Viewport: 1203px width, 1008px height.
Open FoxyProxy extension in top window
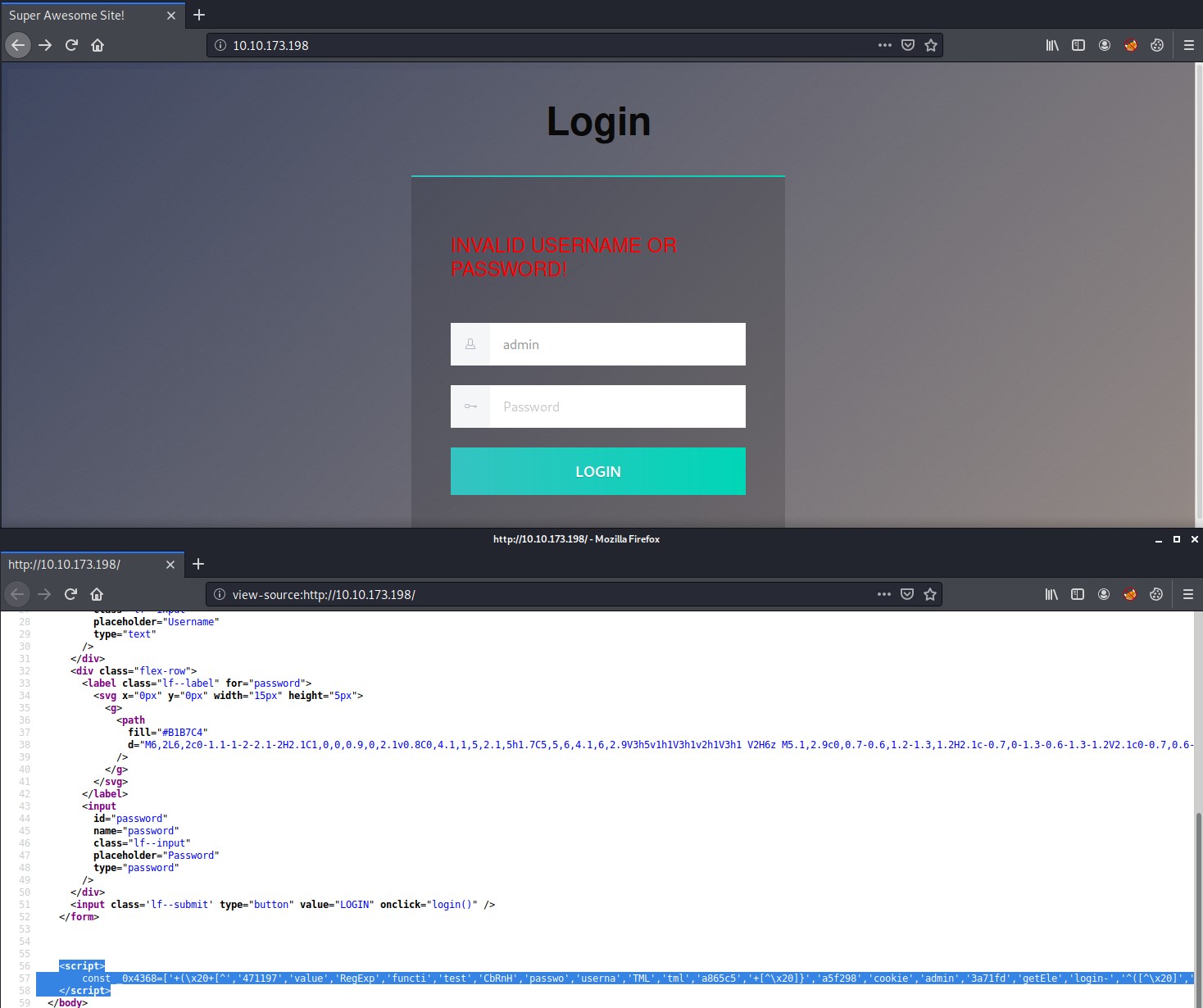point(1131,45)
